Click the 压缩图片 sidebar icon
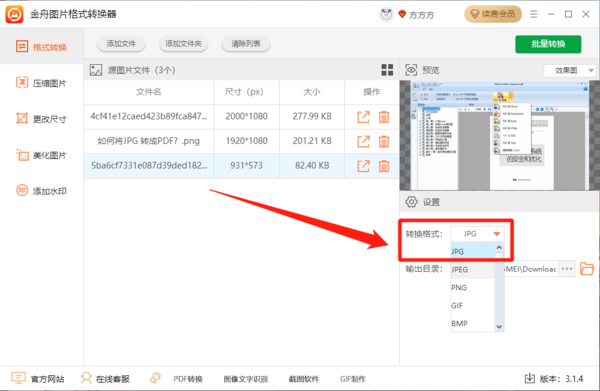Viewport: 600px width, 391px height. tap(22, 82)
